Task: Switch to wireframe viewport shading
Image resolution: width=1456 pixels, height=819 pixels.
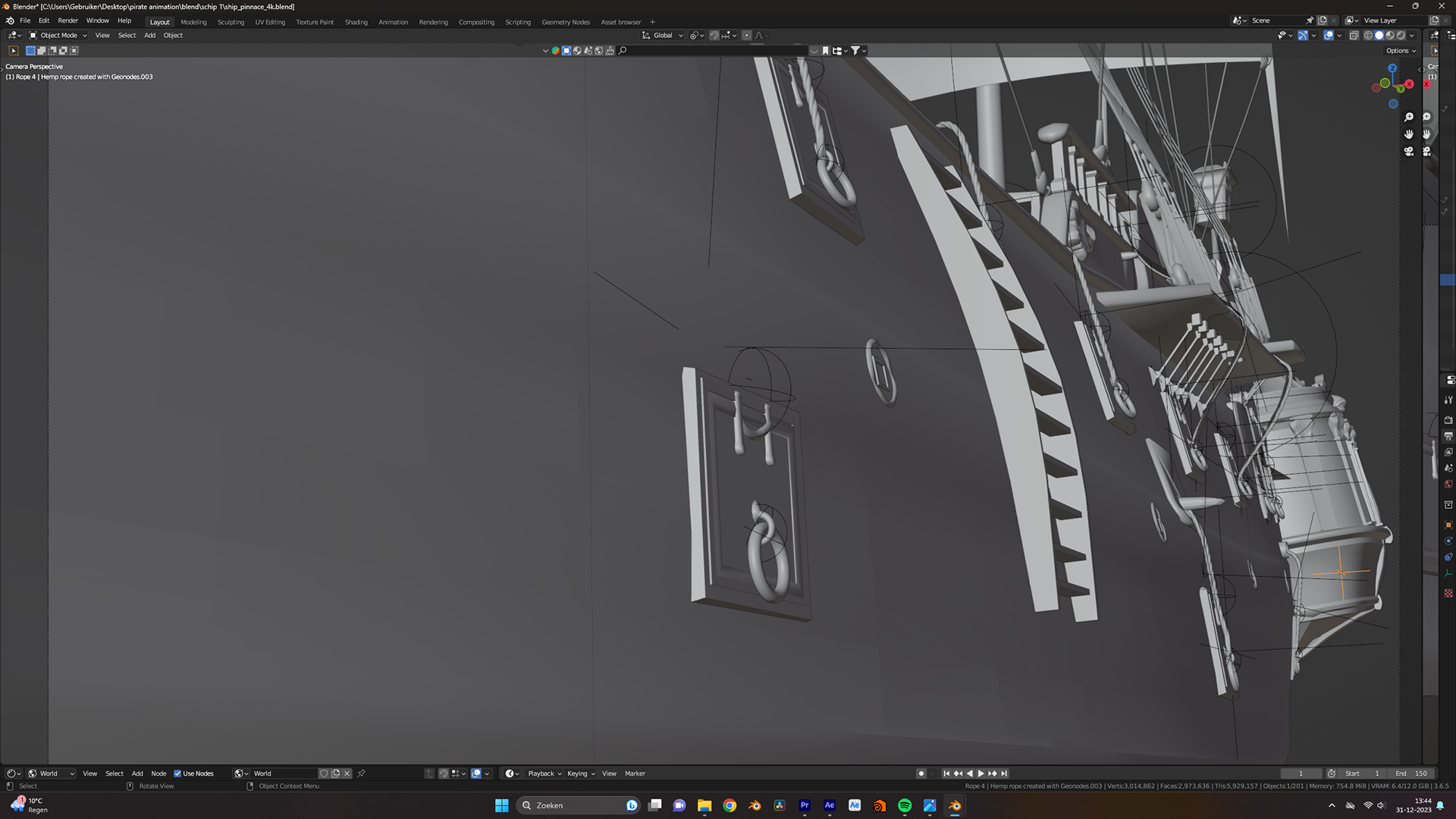Action: [1368, 36]
